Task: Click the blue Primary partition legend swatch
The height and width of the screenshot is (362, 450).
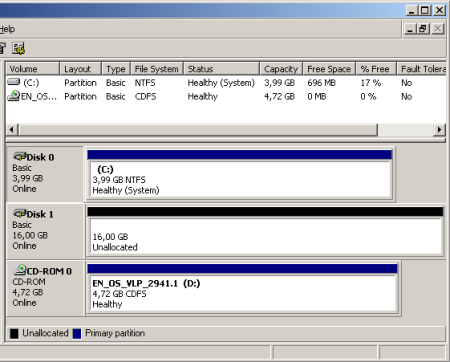Action: 77,333
